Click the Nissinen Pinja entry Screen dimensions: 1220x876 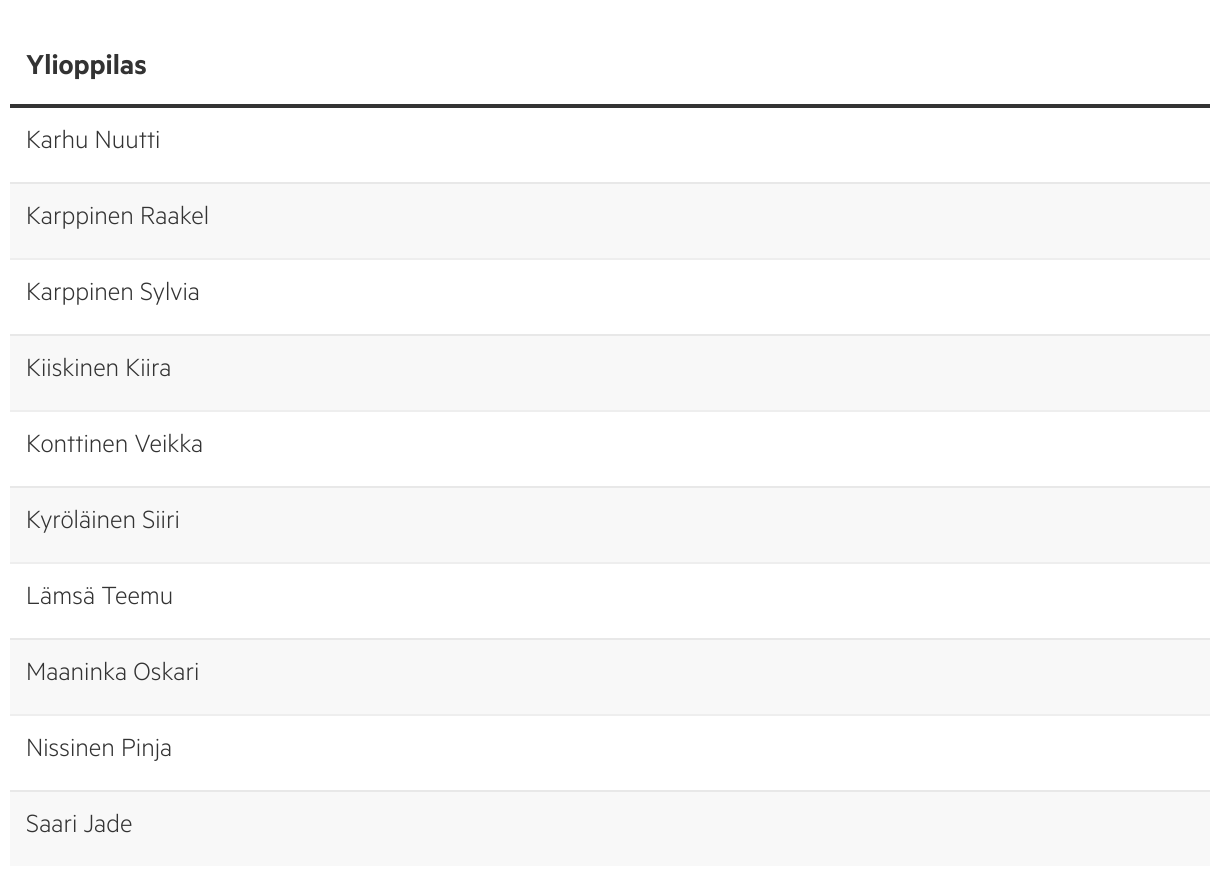[x=99, y=749]
